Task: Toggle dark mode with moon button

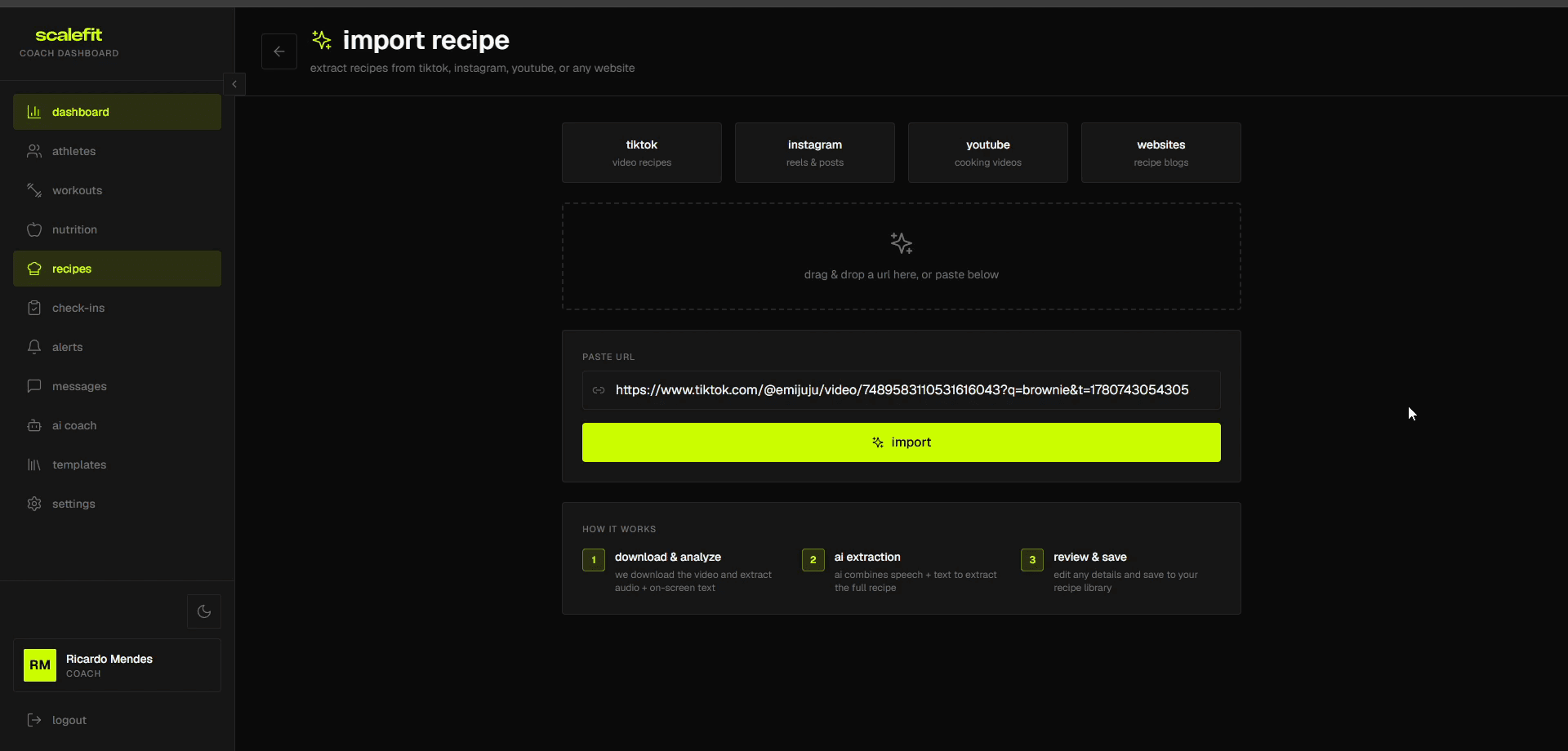Action: 204,611
